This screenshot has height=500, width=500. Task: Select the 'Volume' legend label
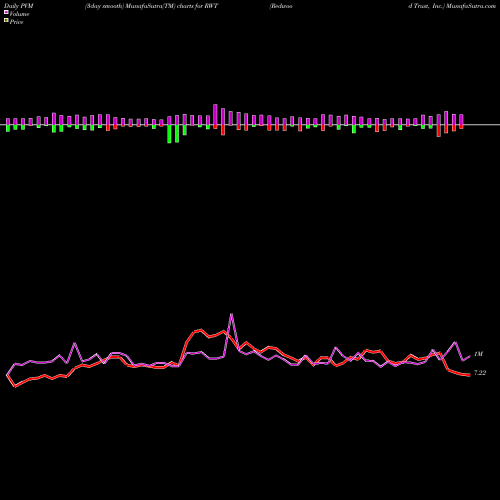point(19,14)
